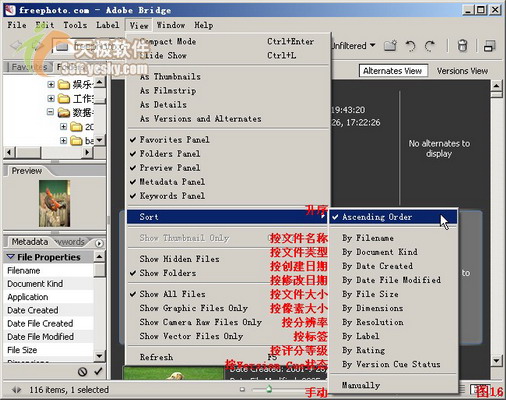
Task: Open the Unfiltered dropdown
Action: tap(353, 46)
